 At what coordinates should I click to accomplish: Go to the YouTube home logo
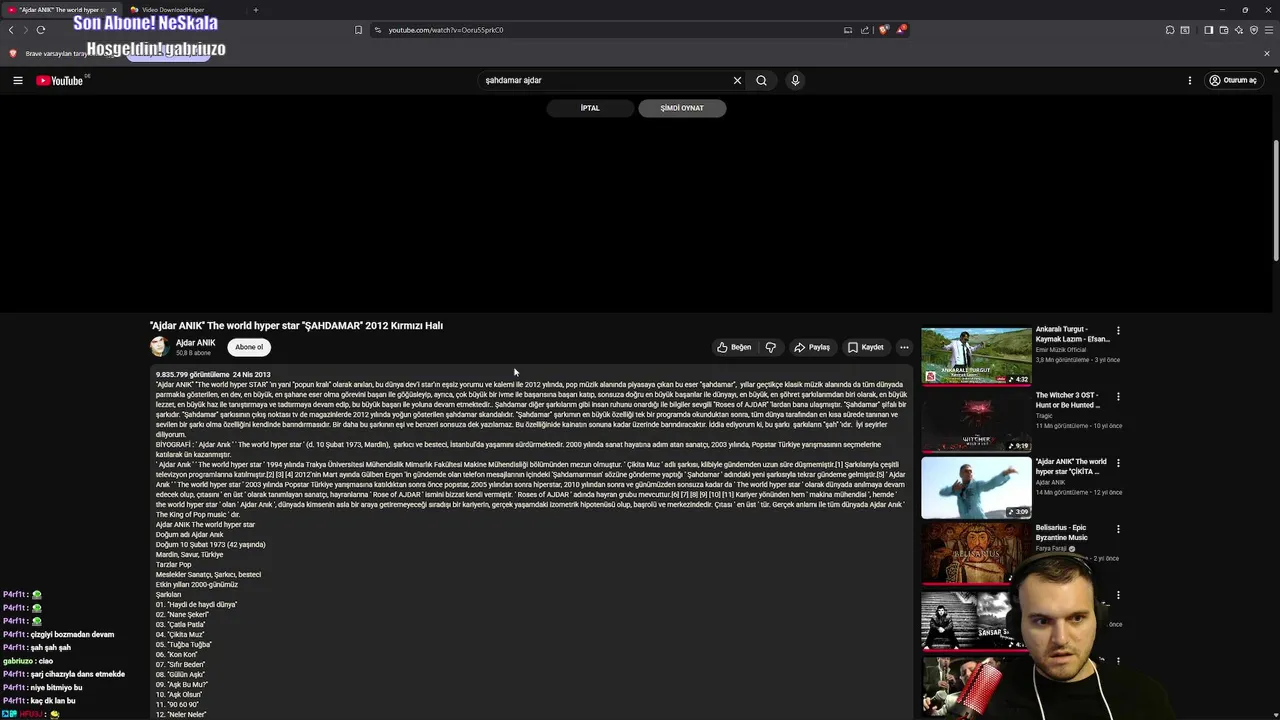coord(60,80)
